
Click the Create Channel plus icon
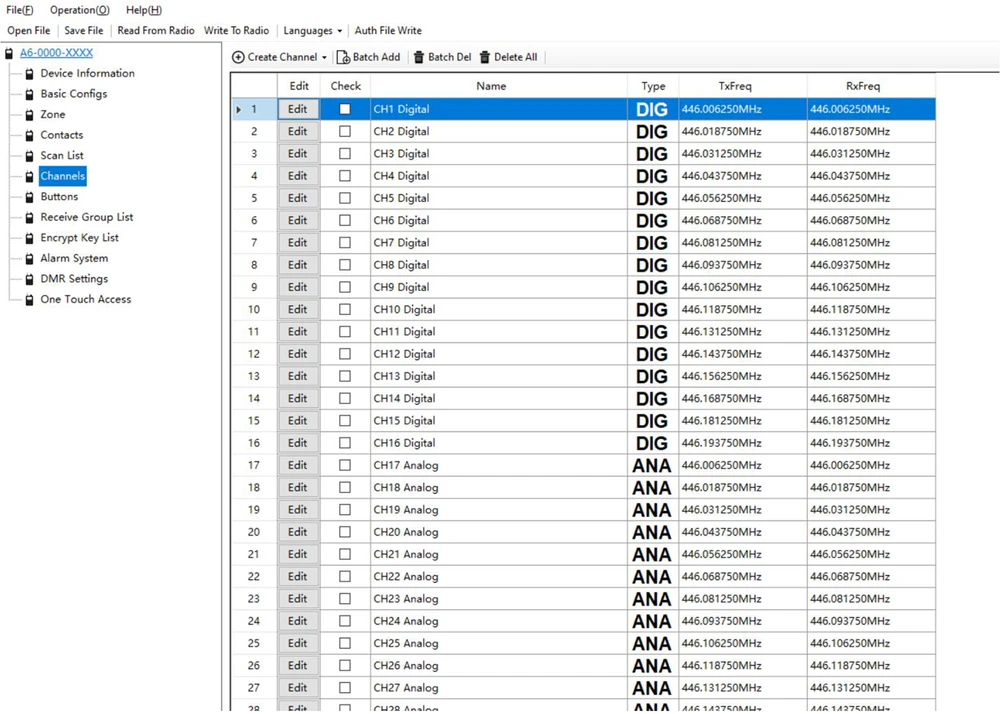tap(238, 57)
